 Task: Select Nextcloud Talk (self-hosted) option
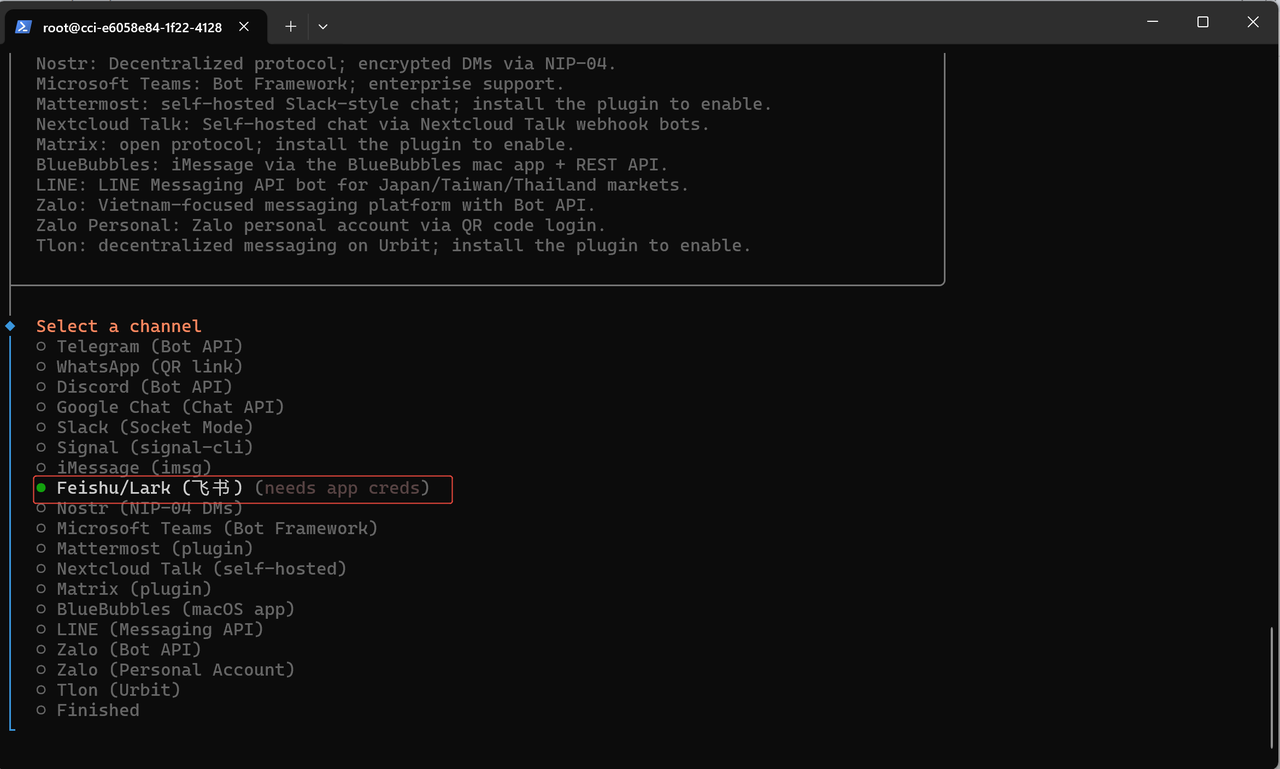click(x=201, y=568)
